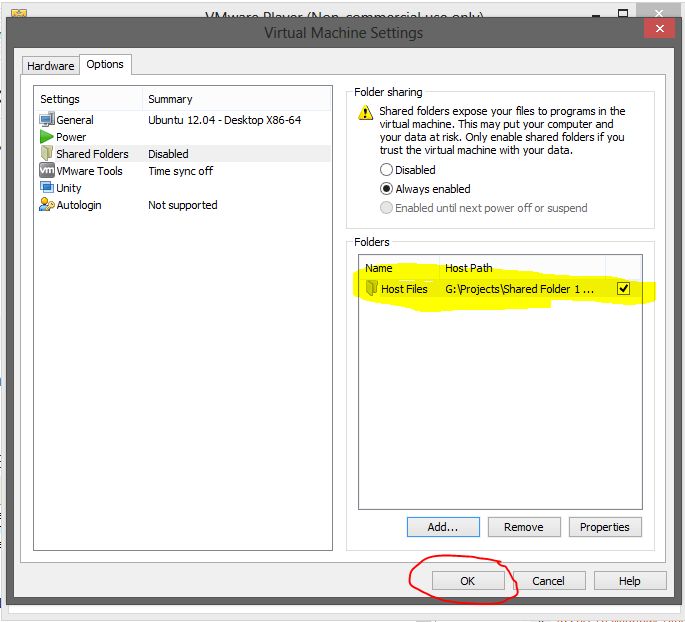Open the Help button
Viewport: 685px width, 622px height.
(x=630, y=581)
